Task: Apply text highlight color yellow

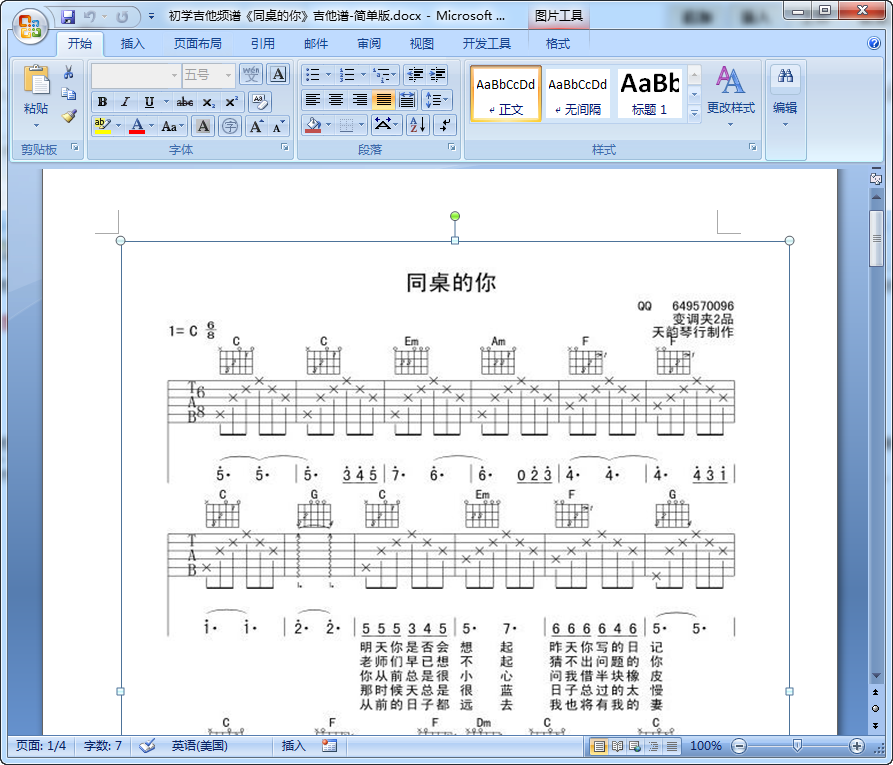Action: 101,123
